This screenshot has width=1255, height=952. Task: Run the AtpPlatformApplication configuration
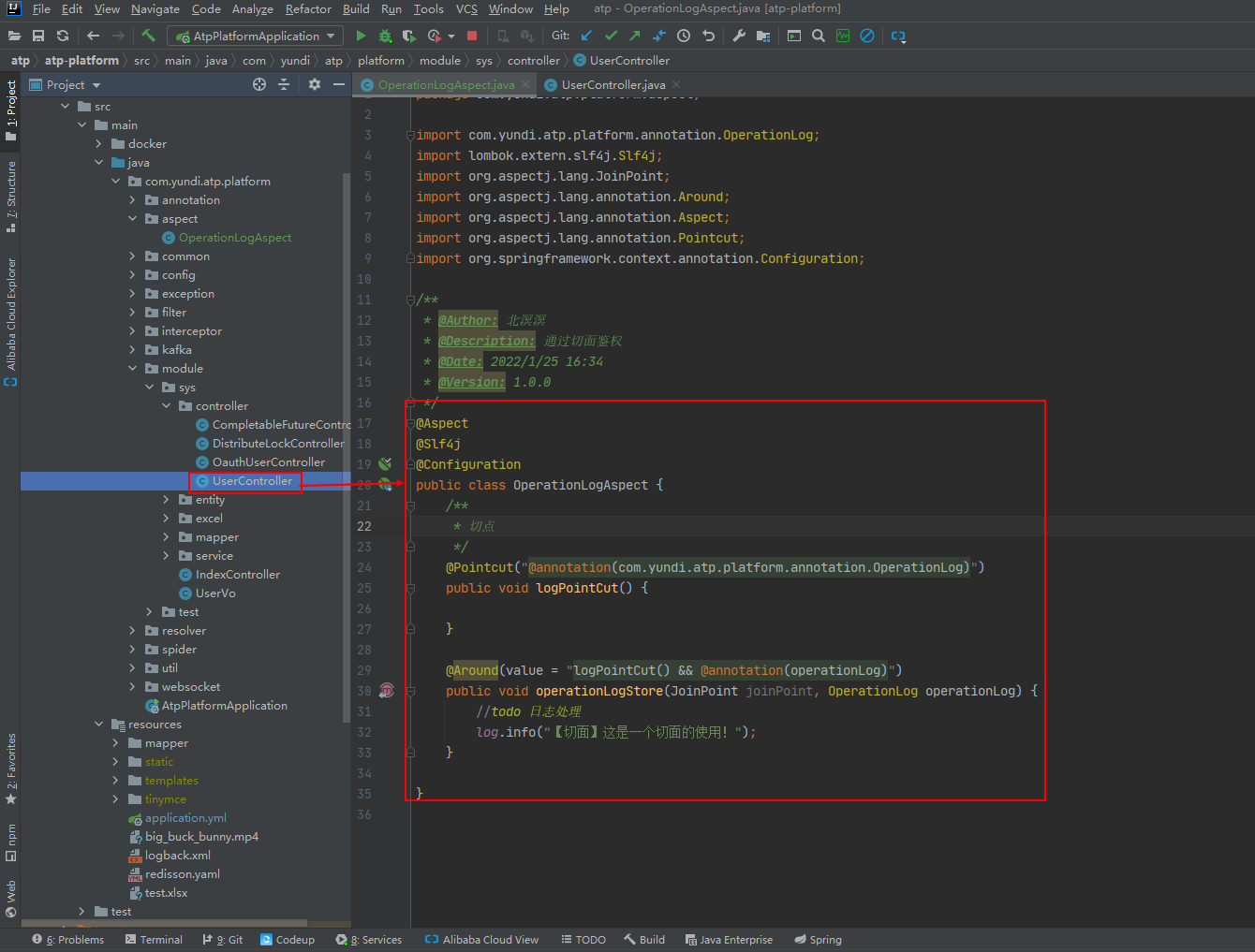pyautogui.click(x=361, y=36)
